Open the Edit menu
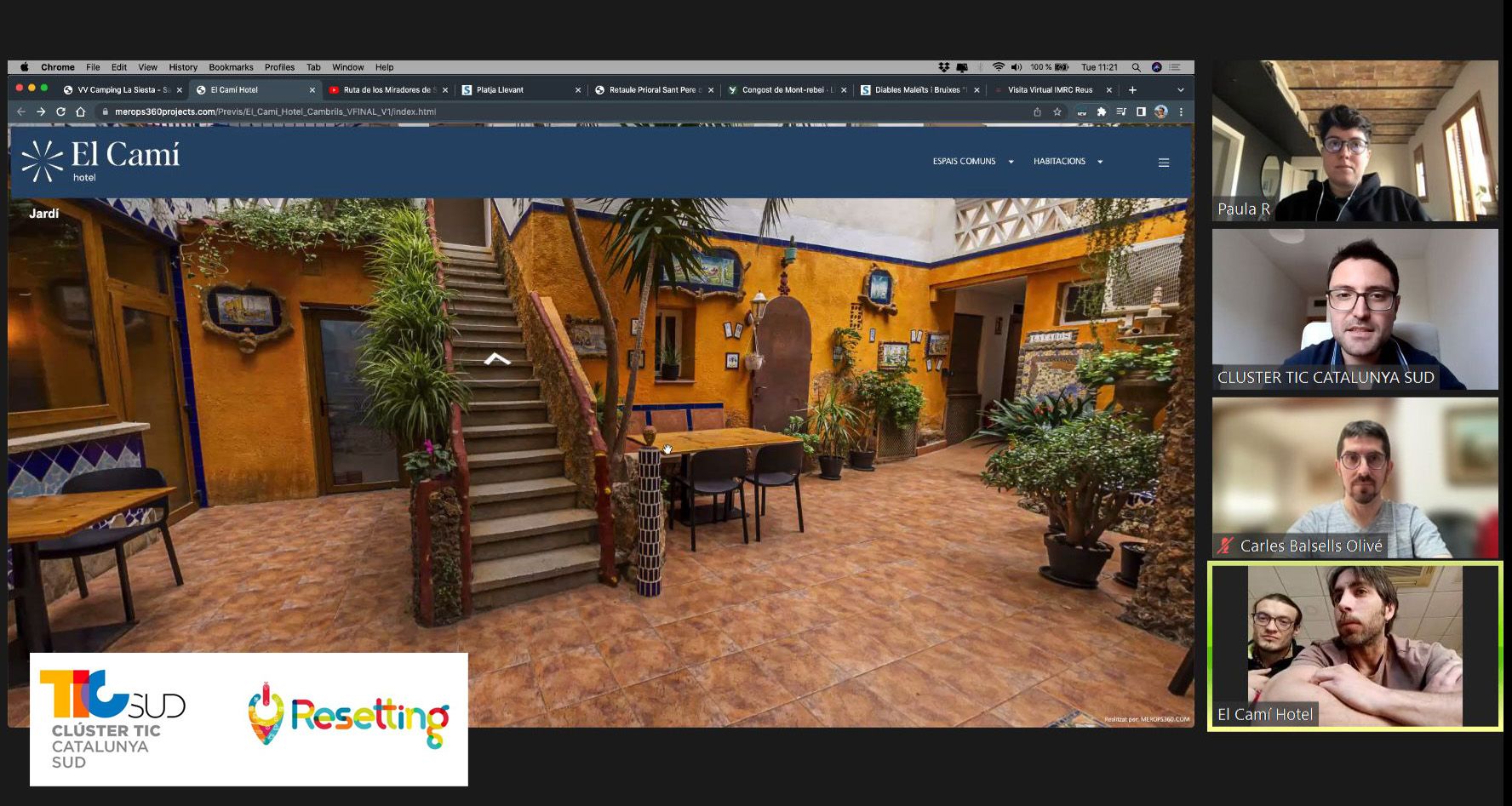 [x=119, y=67]
